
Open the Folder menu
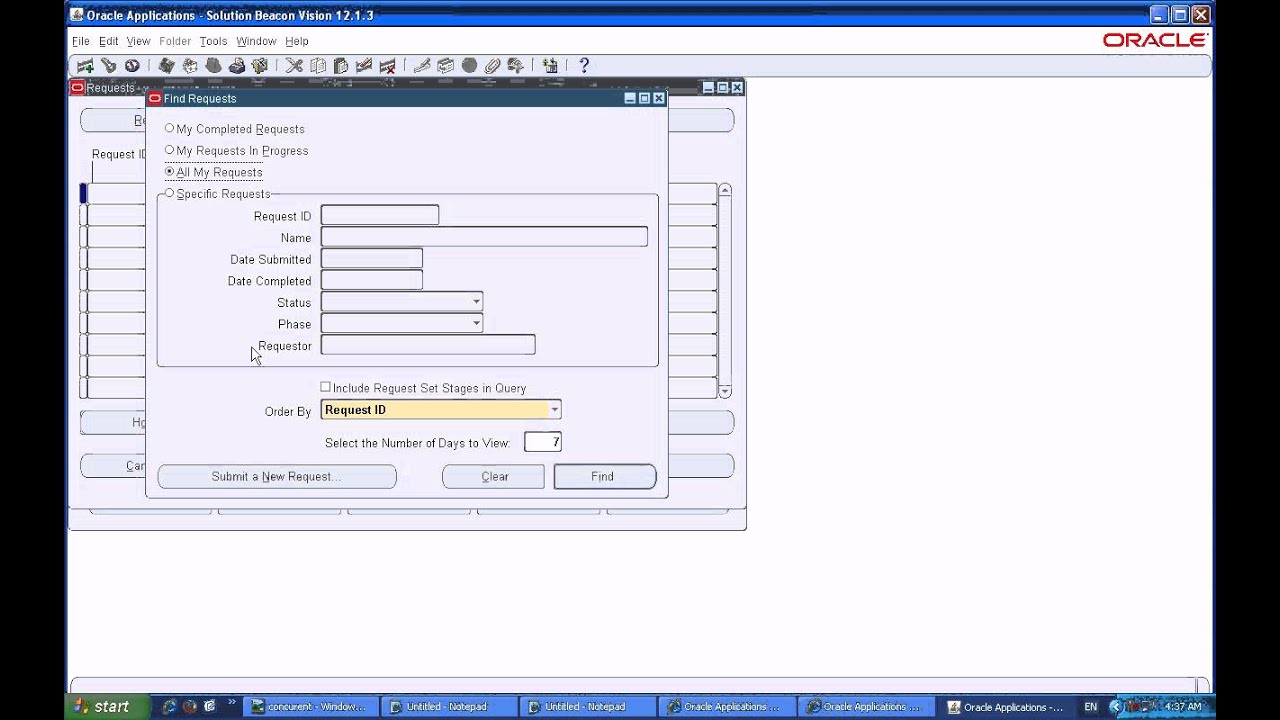coord(175,41)
